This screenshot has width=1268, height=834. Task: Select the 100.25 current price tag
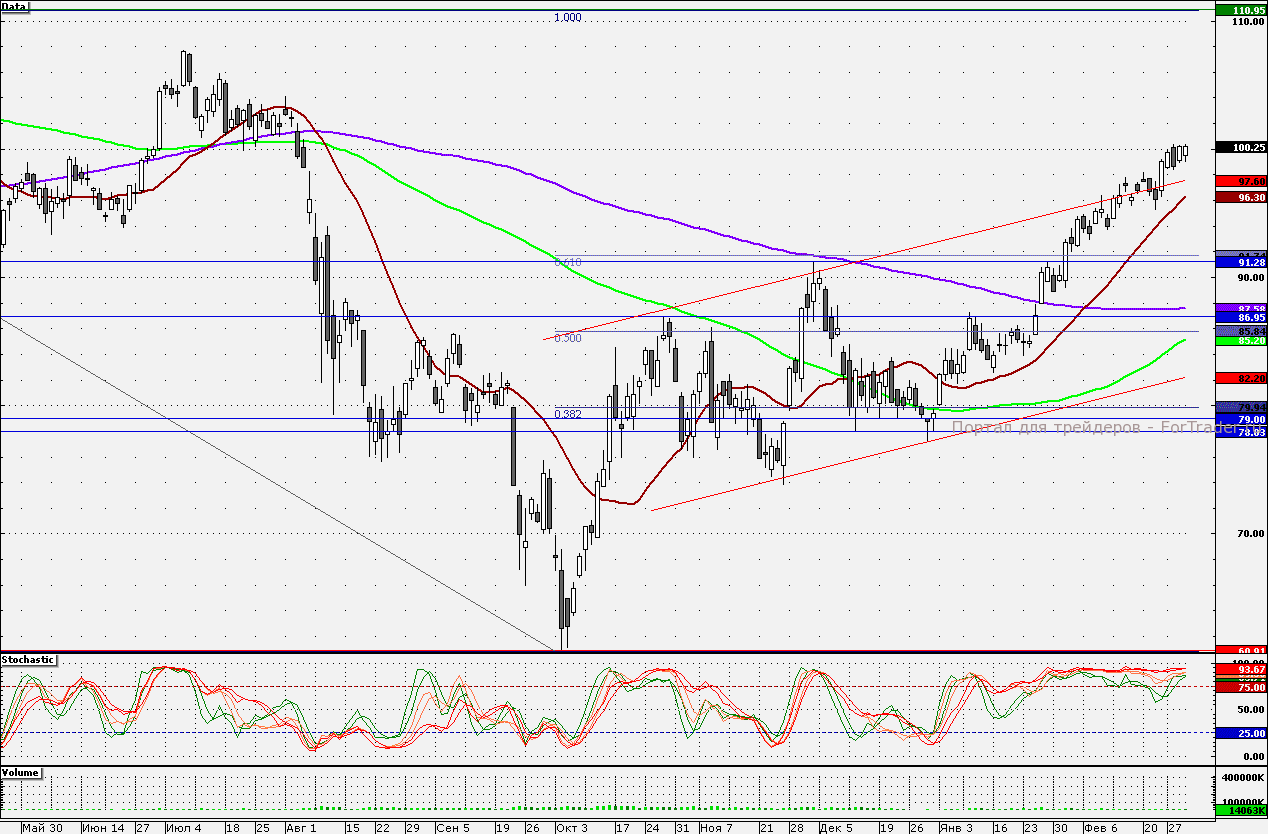1240,148
